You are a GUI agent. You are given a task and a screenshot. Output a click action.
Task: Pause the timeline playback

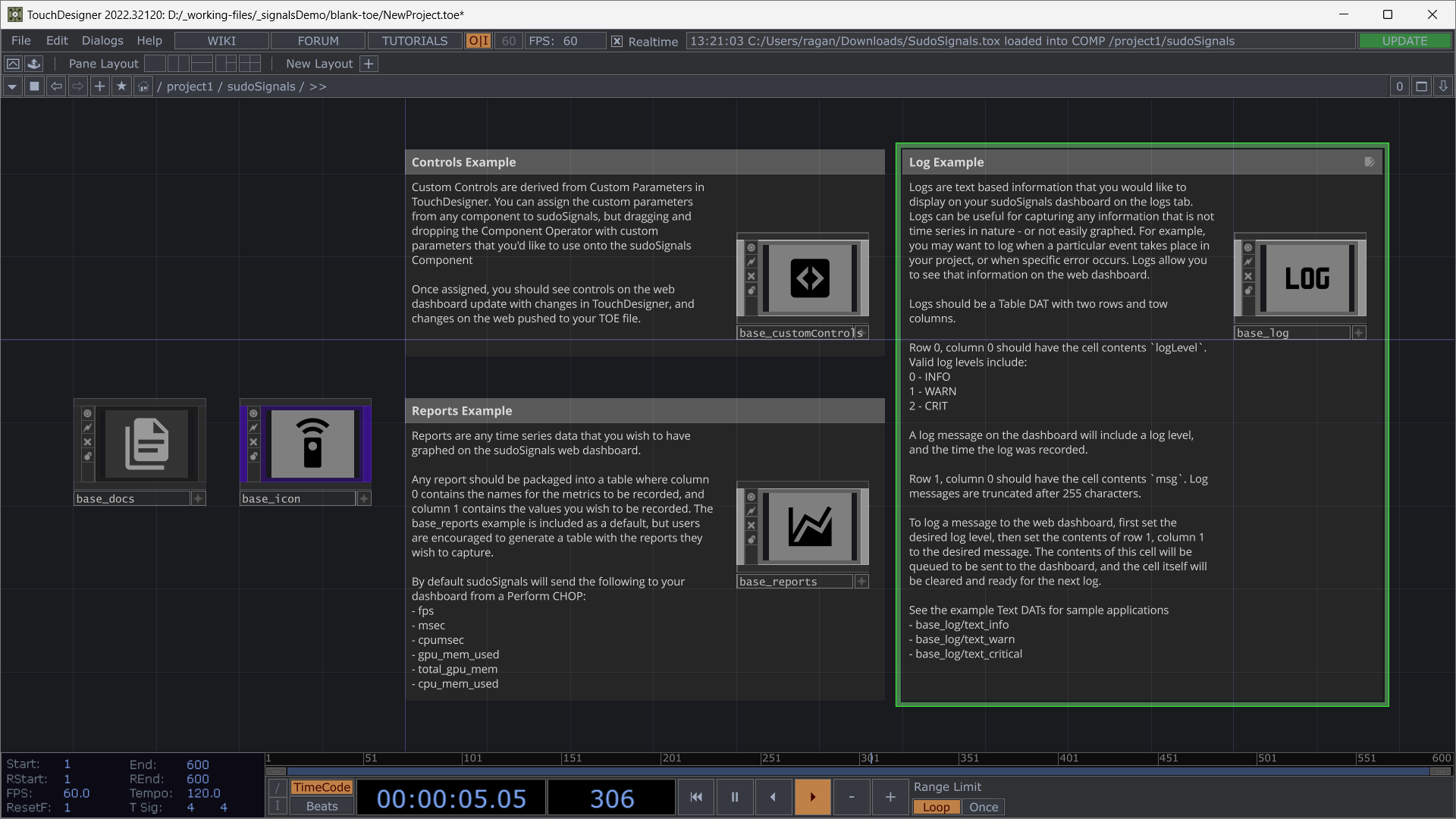tap(734, 797)
